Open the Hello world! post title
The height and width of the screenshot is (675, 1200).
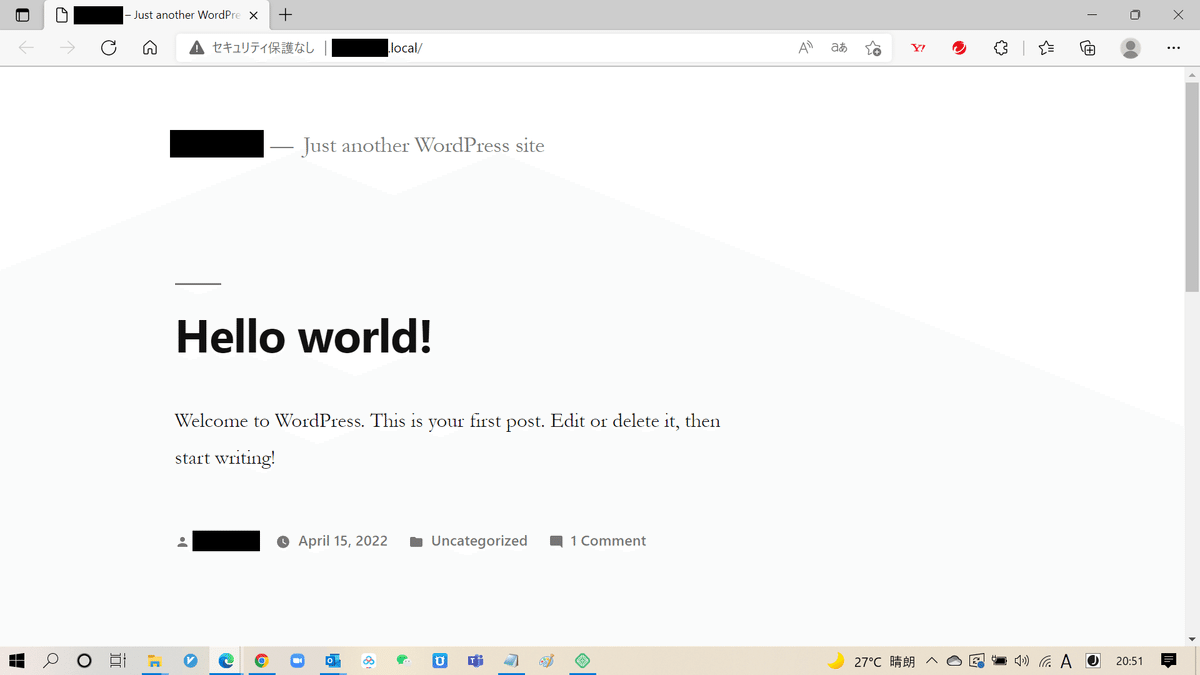click(304, 336)
